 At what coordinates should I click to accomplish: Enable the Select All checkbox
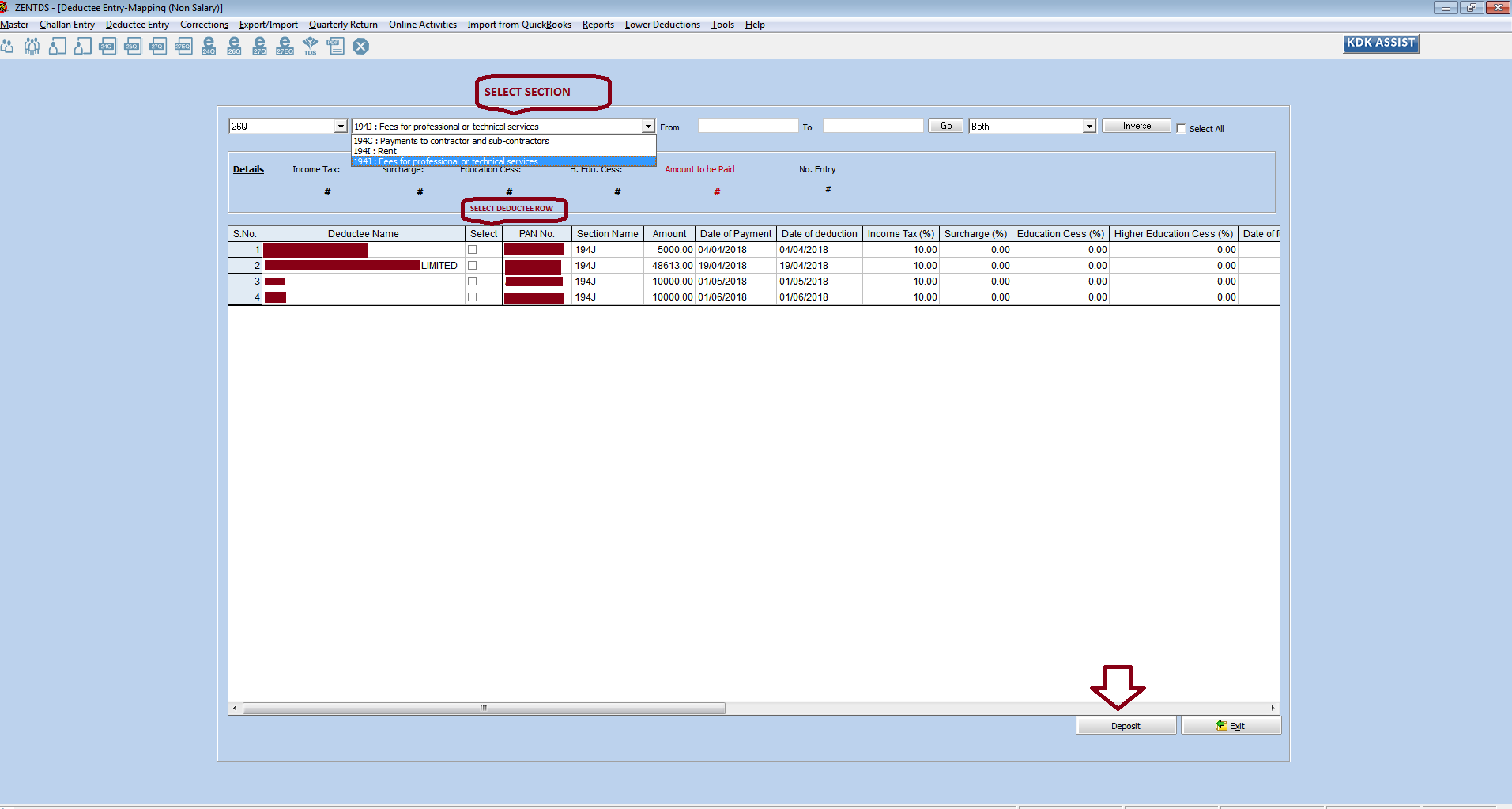click(1181, 129)
